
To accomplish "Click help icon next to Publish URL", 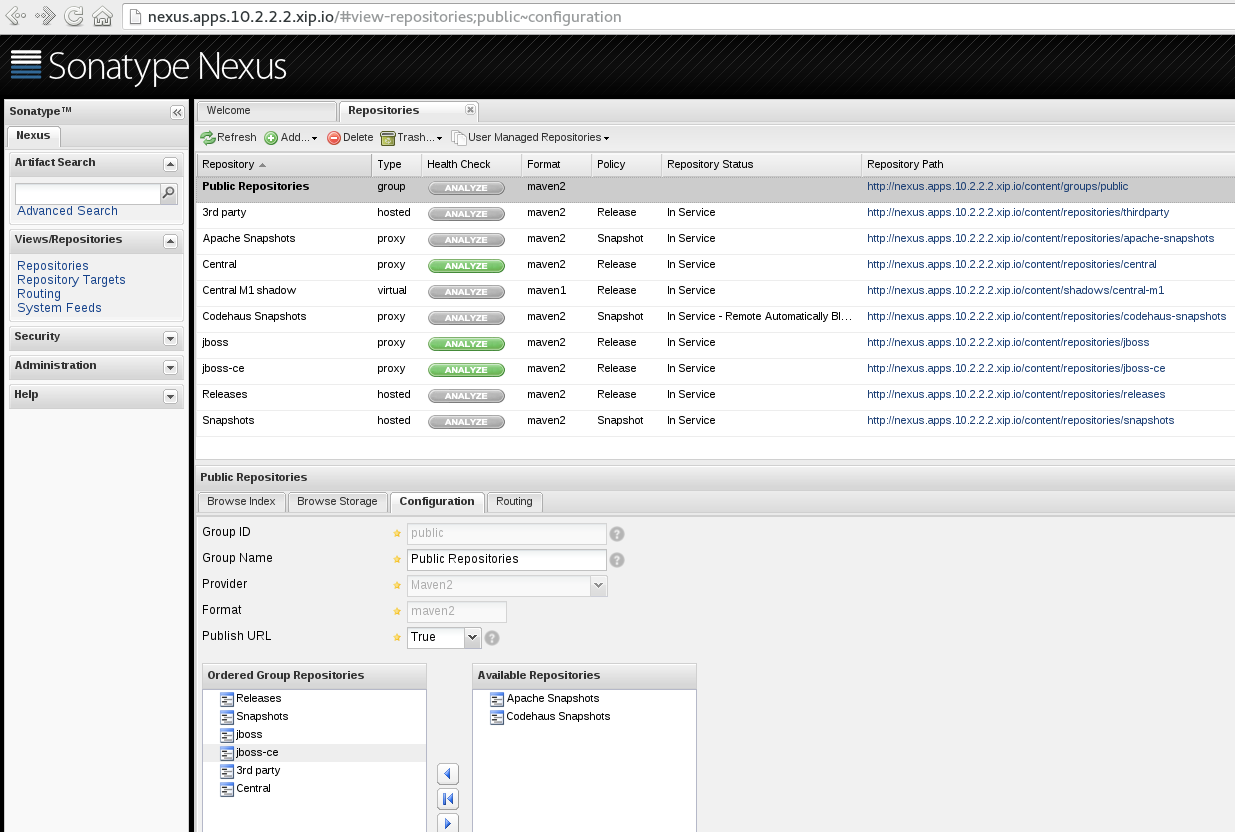I will tap(492, 638).
